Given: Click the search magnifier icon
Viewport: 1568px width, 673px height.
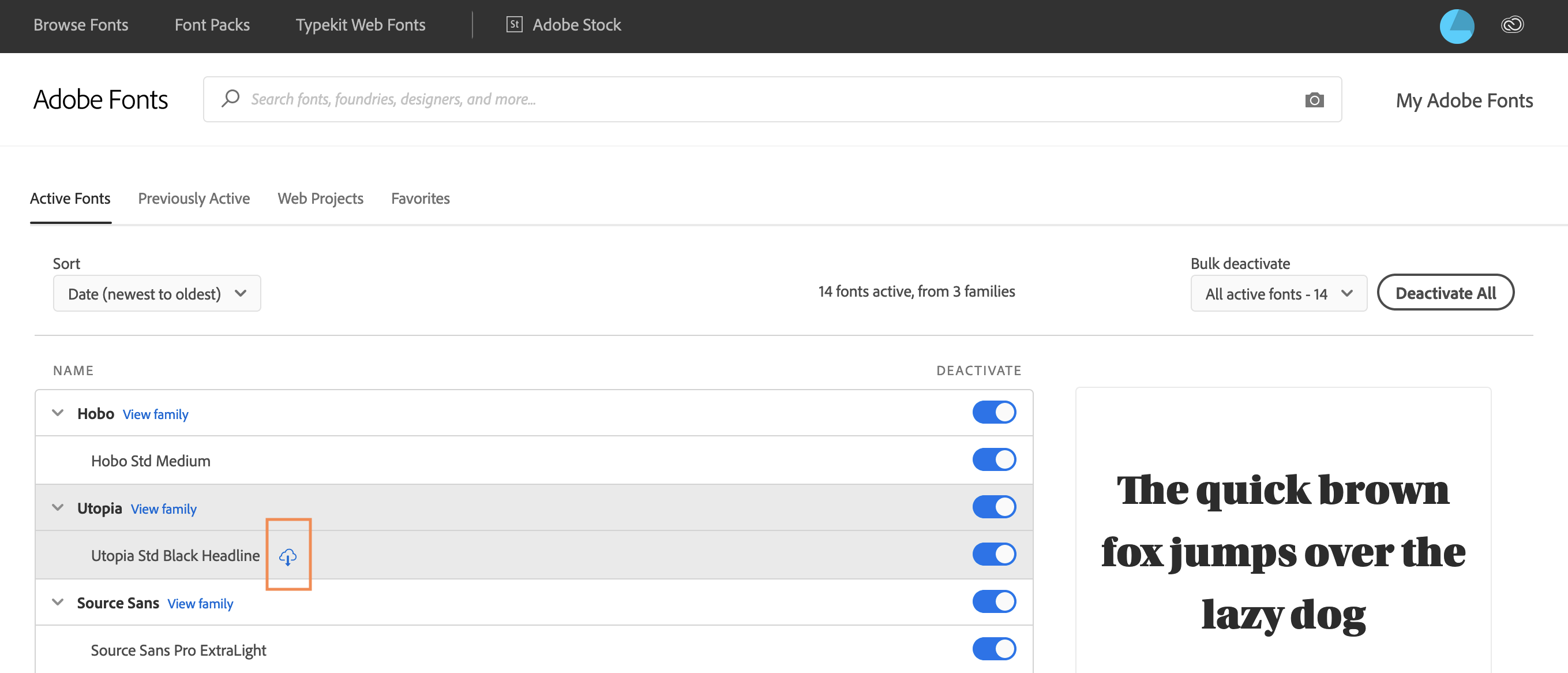Looking at the screenshot, I should tap(231, 99).
